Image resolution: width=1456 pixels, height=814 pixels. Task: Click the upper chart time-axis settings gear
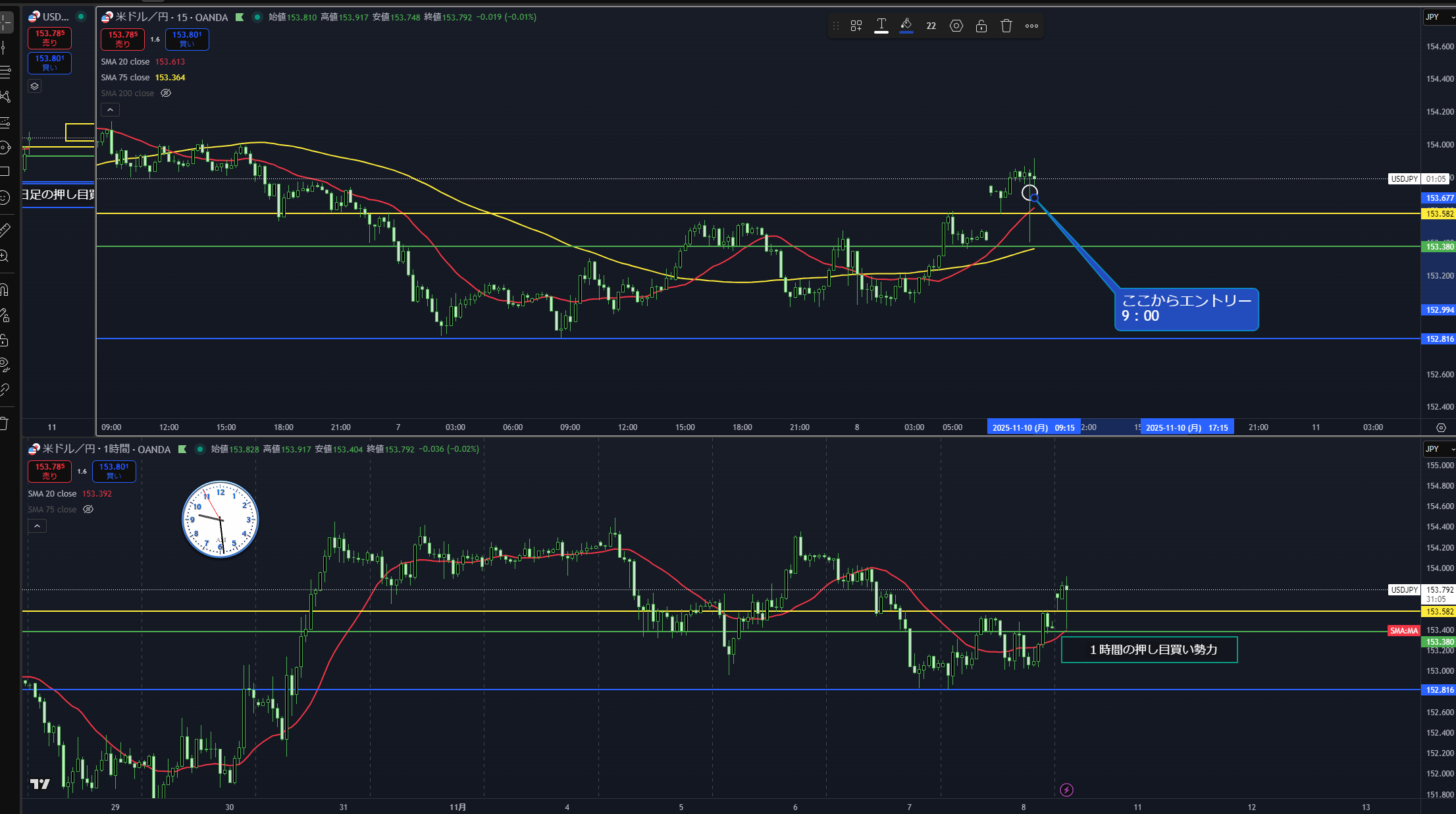click(1440, 427)
